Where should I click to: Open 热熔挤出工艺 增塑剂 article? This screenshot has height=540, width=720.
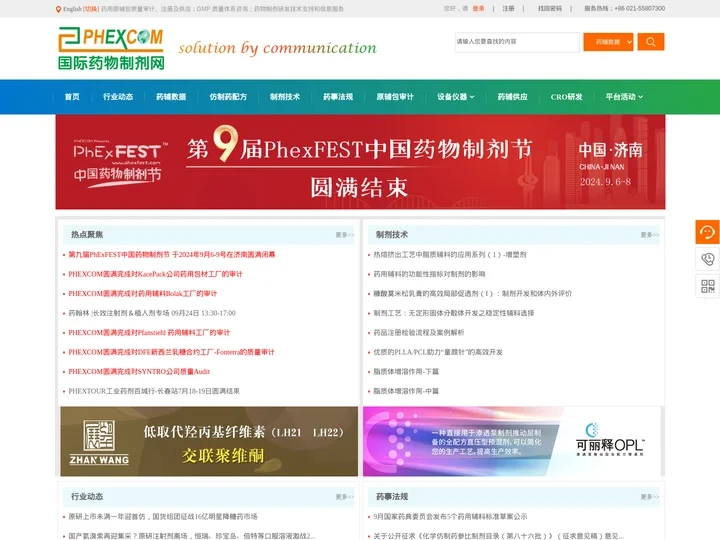tap(450, 254)
